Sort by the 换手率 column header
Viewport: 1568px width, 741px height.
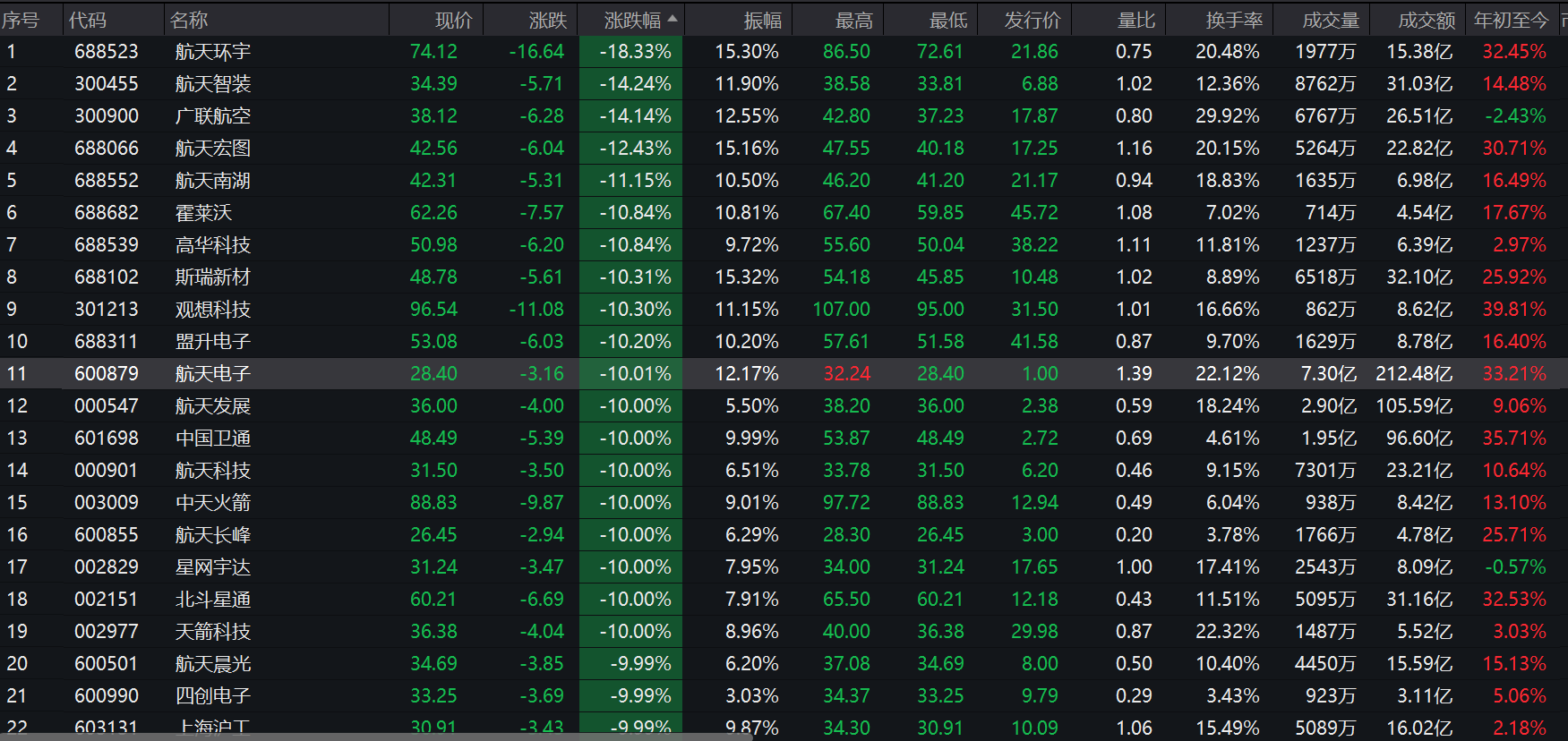tap(1233, 20)
